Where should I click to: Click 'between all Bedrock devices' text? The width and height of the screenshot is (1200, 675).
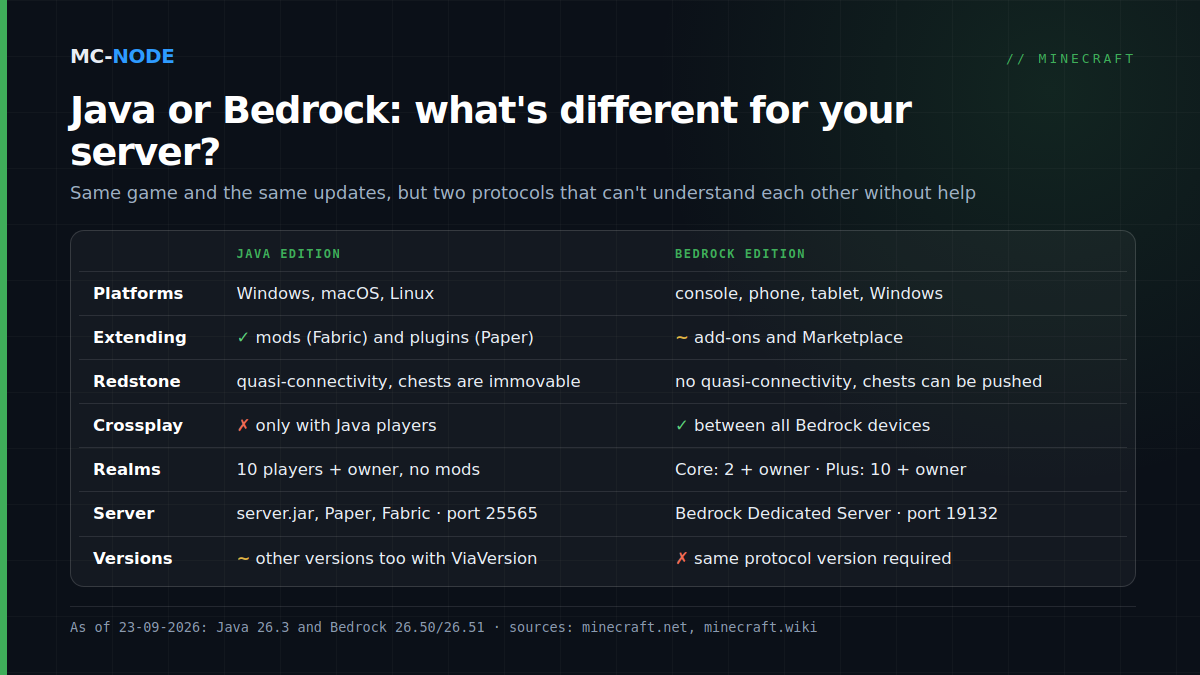[812, 426]
